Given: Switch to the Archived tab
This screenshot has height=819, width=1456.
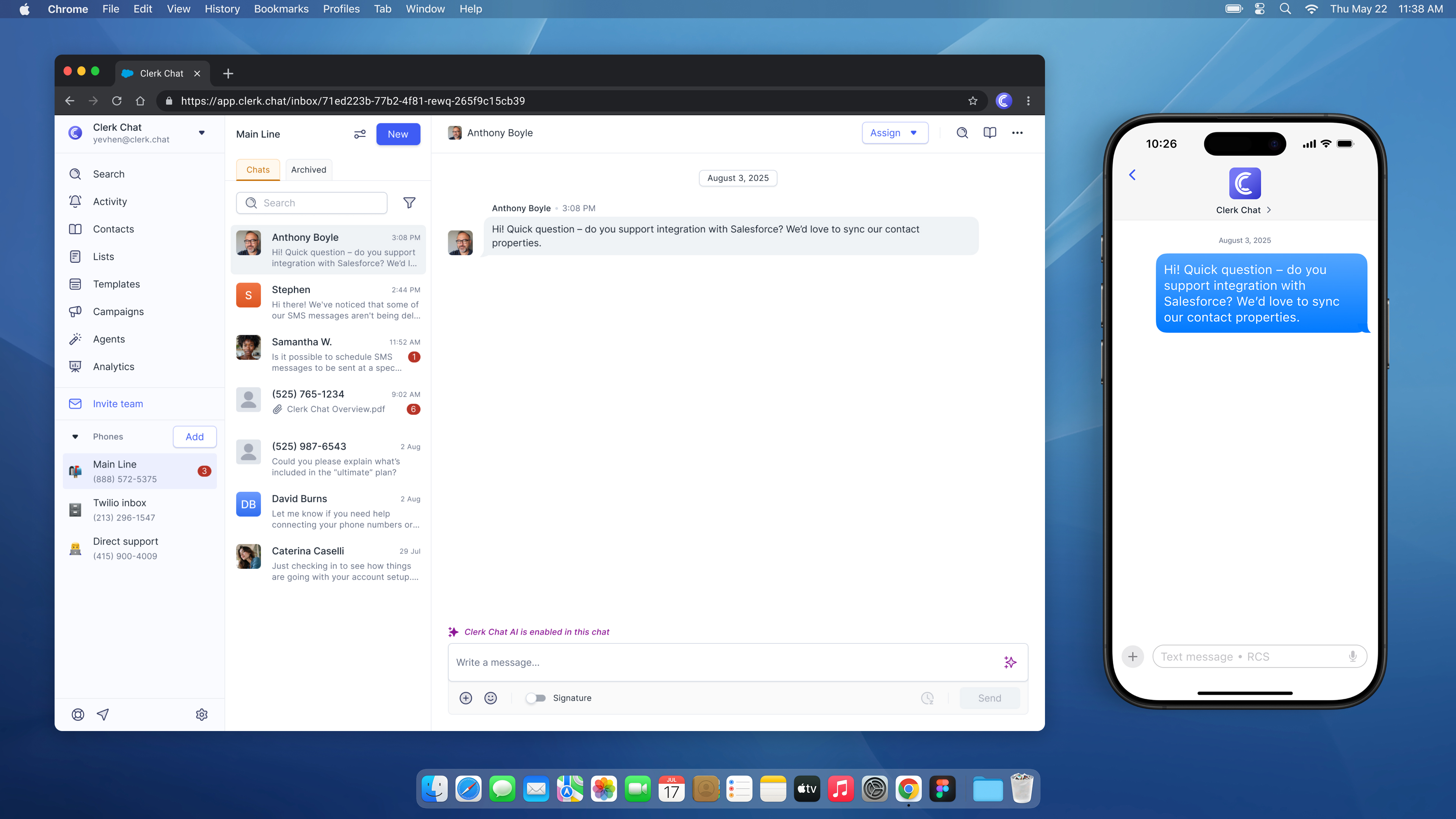Looking at the screenshot, I should click(309, 169).
